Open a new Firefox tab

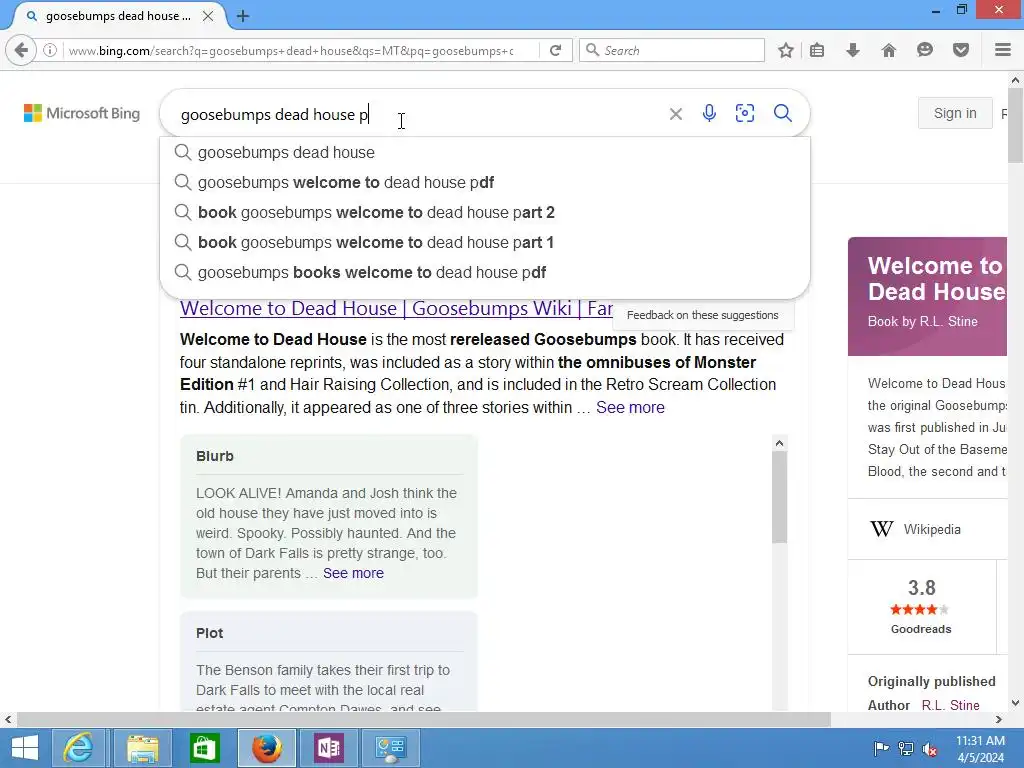pos(243,16)
